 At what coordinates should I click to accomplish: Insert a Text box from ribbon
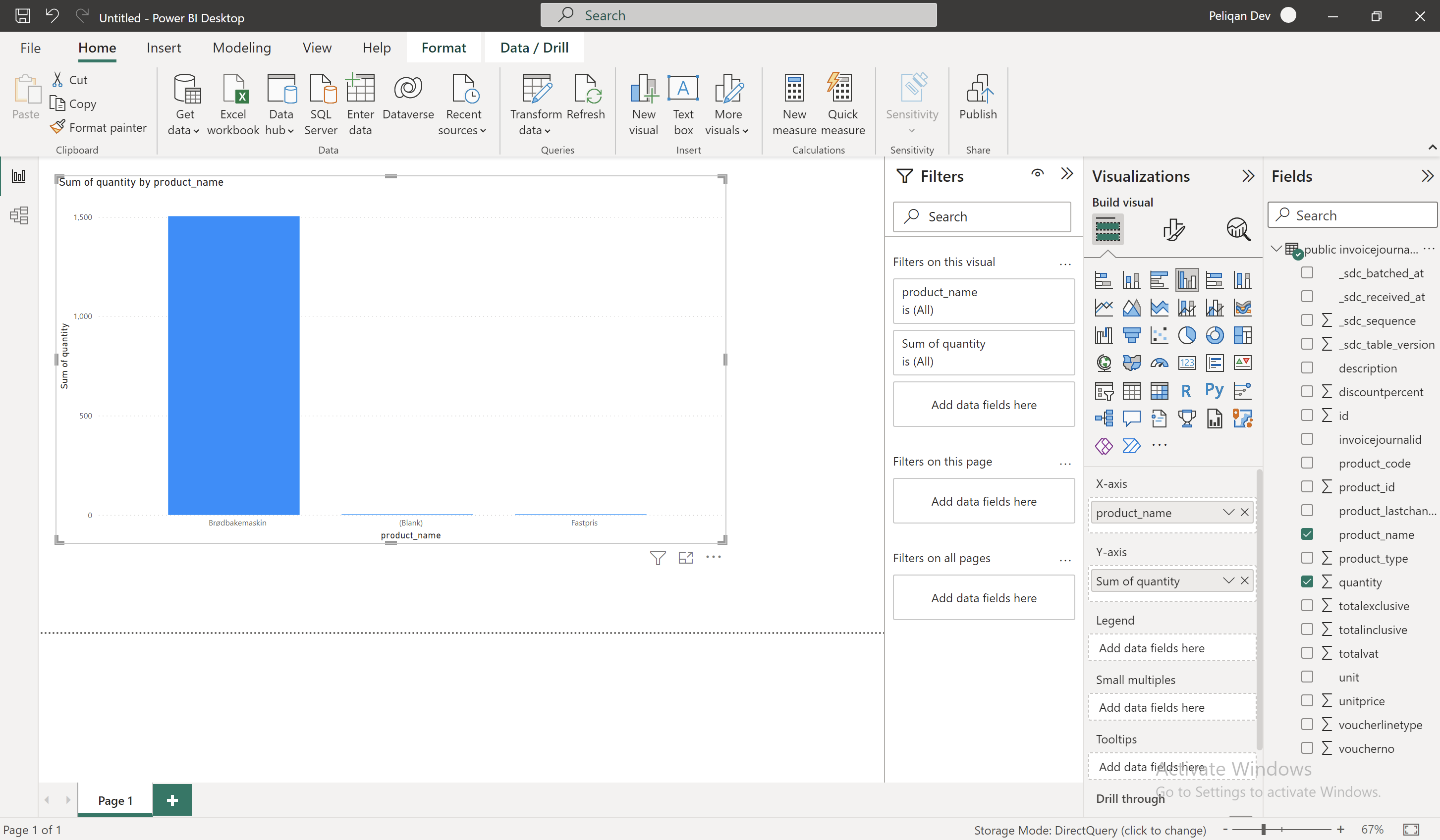click(x=683, y=105)
